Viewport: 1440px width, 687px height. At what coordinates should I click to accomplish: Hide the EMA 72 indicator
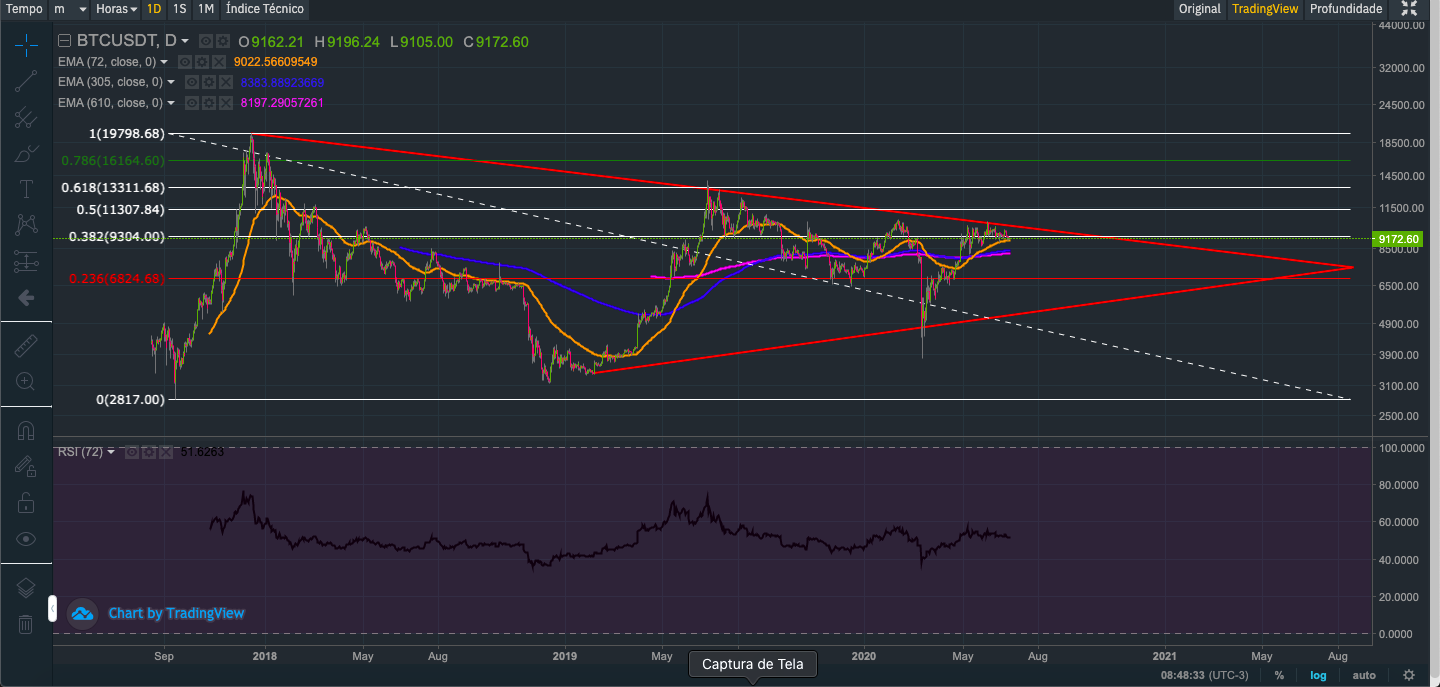pyautogui.click(x=183, y=62)
